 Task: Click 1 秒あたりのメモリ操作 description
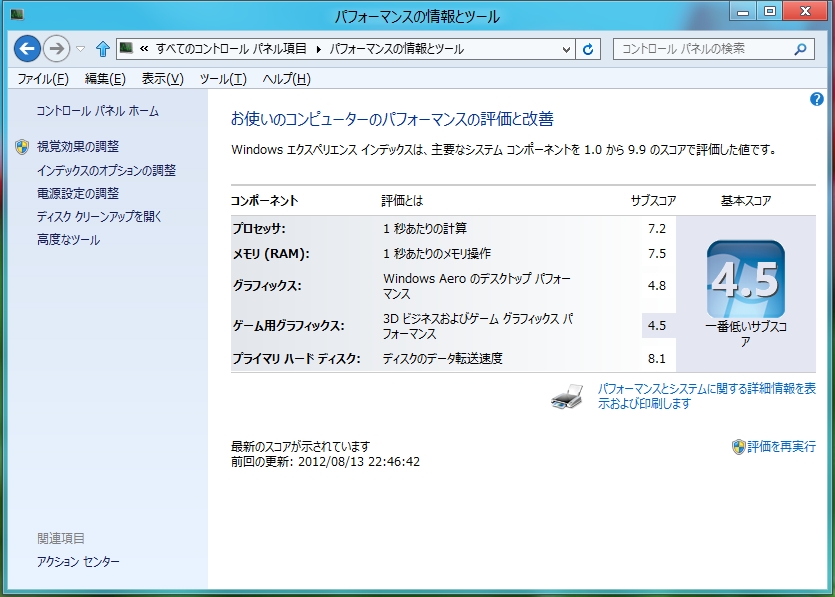pos(437,253)
